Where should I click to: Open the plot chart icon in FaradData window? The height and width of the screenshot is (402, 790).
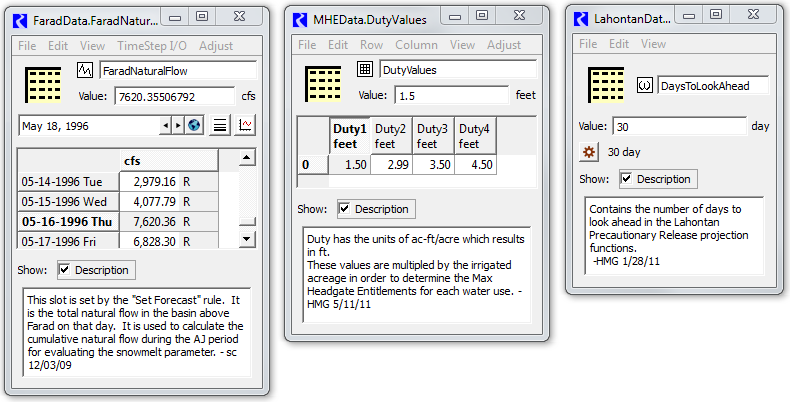pos(245,125)
